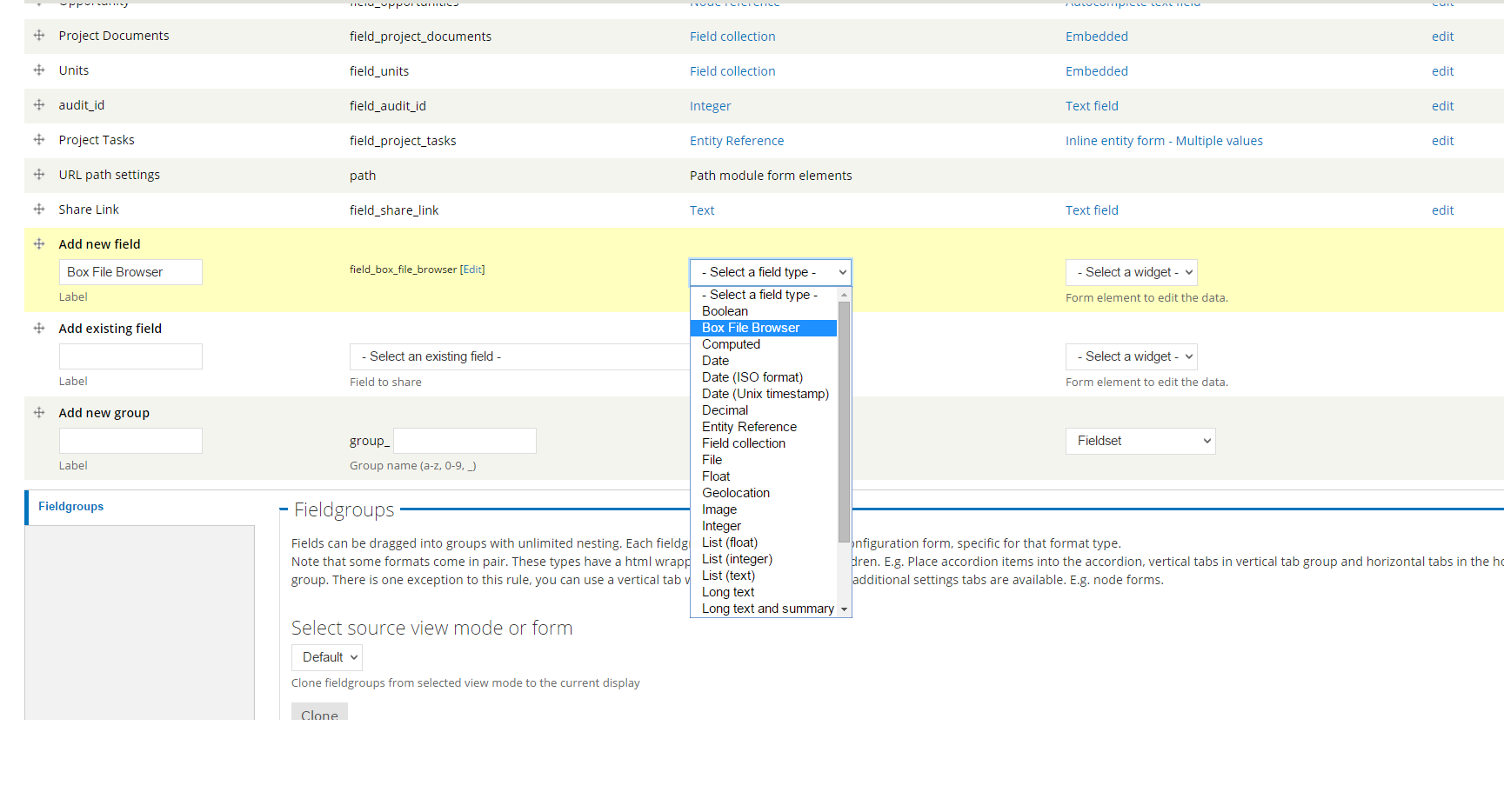Switch to the Fieldgroups tab
This screenshot has height=812, width=1504.
point(70,507)
